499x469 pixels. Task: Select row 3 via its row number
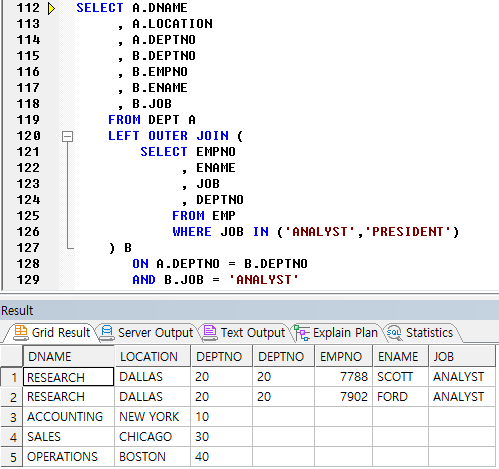(12, 417)
